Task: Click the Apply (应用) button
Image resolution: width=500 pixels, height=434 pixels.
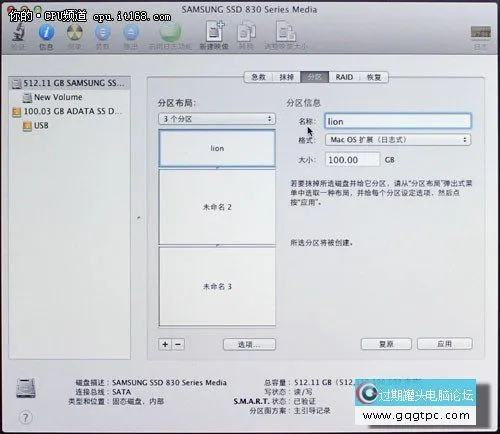Action: [x=445, y=344]
